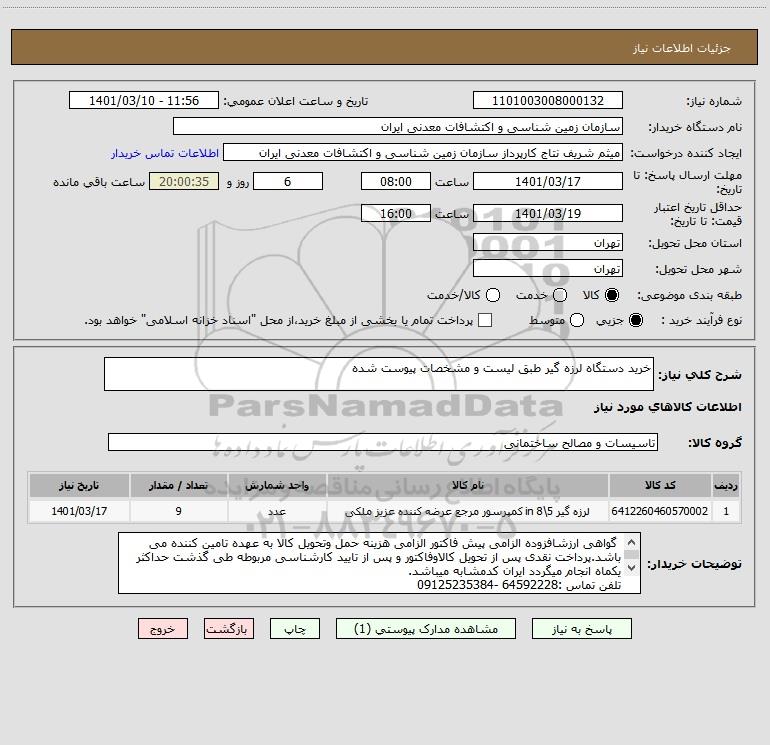
Task: Click the goods group field تاسیسات و مصالح ساختمانی
Action: click(383, 442)
